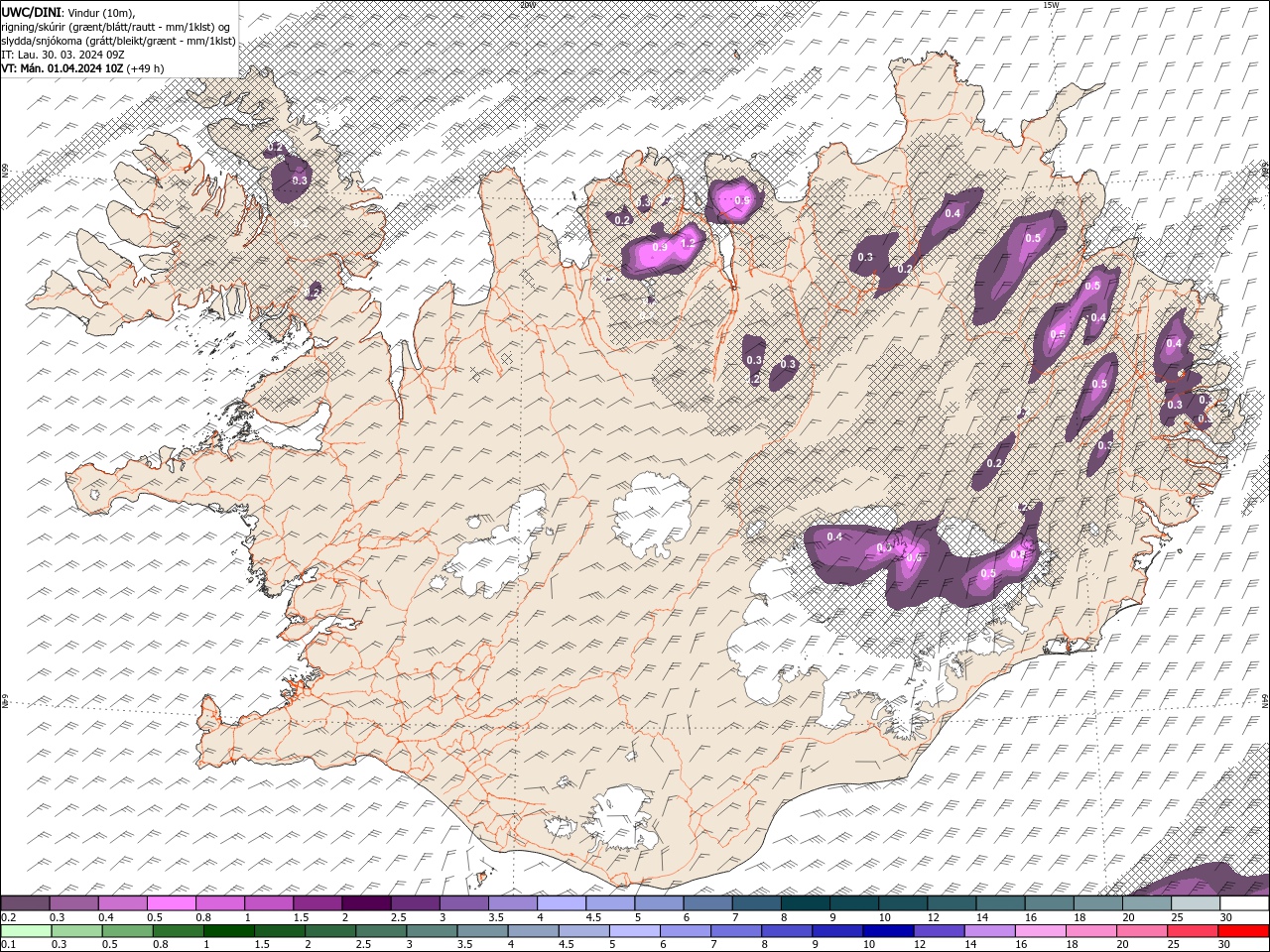Pick the 0.4 orchid swatch in upper legend row
Image resolution: width=1270 pixels, height=952 pixels.
123,903
